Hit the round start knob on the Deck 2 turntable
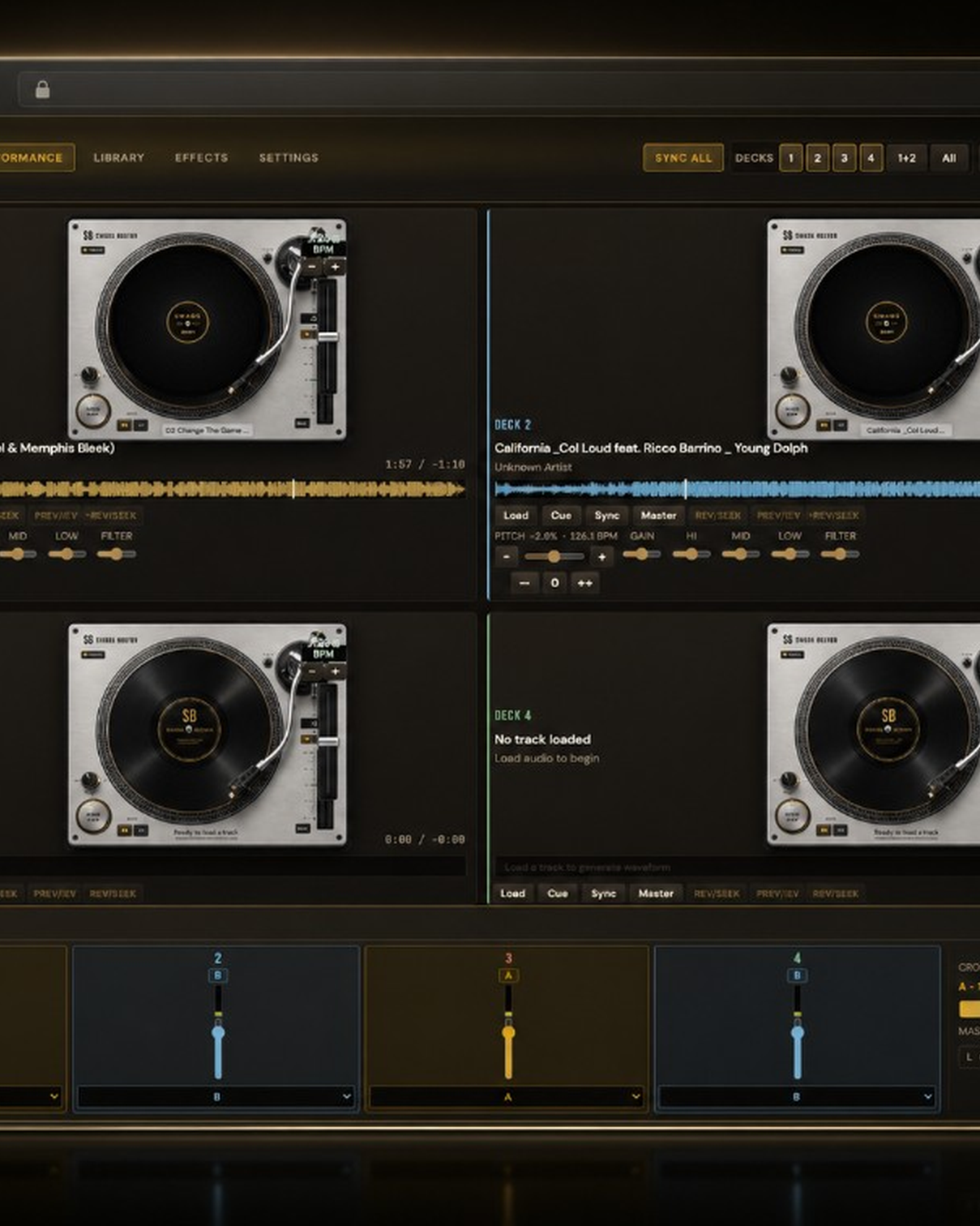The image size is (980, 1226). pyautogui.click(x=793, y=410)
